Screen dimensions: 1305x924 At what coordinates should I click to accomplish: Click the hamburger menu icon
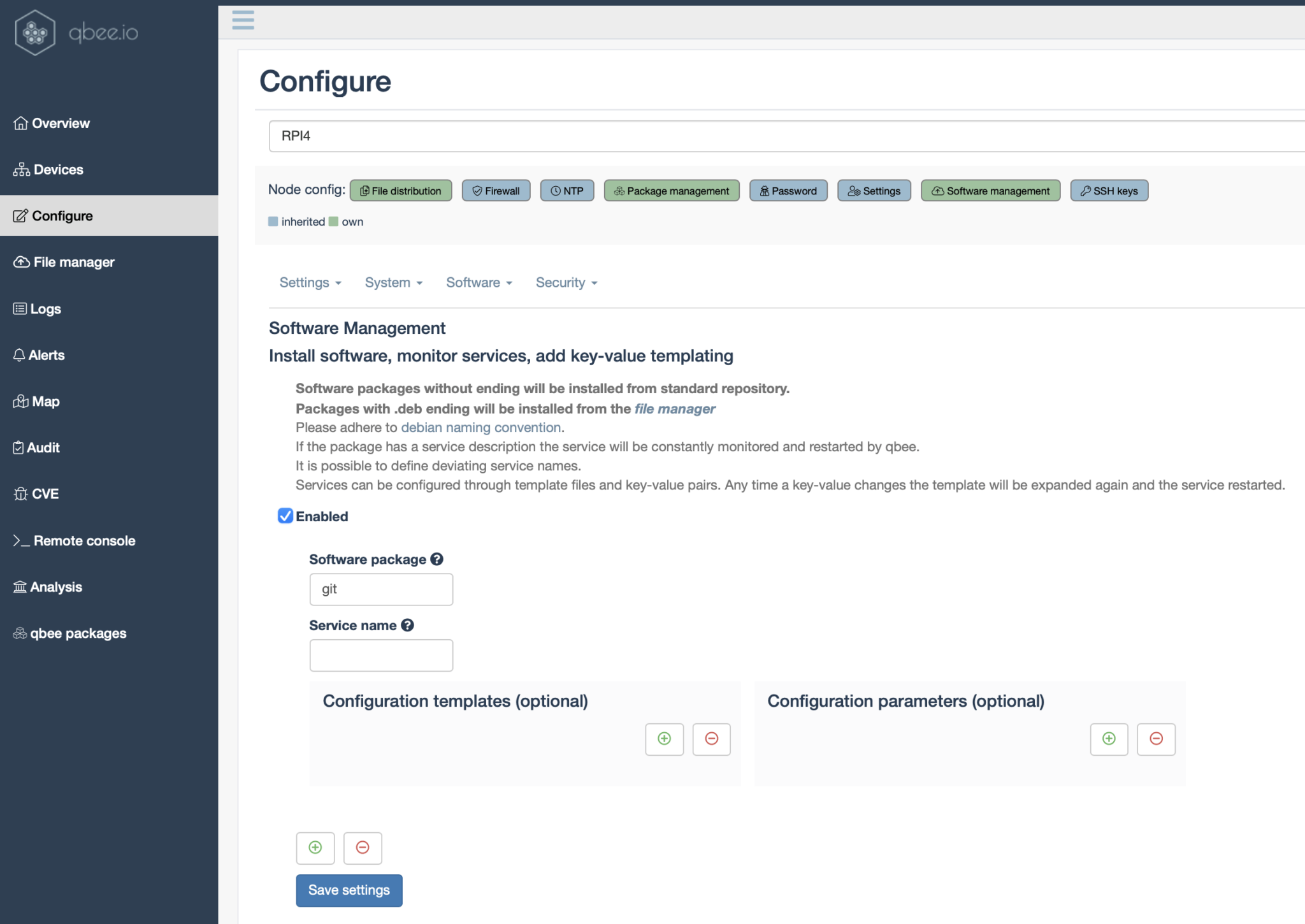coord(243,20)
